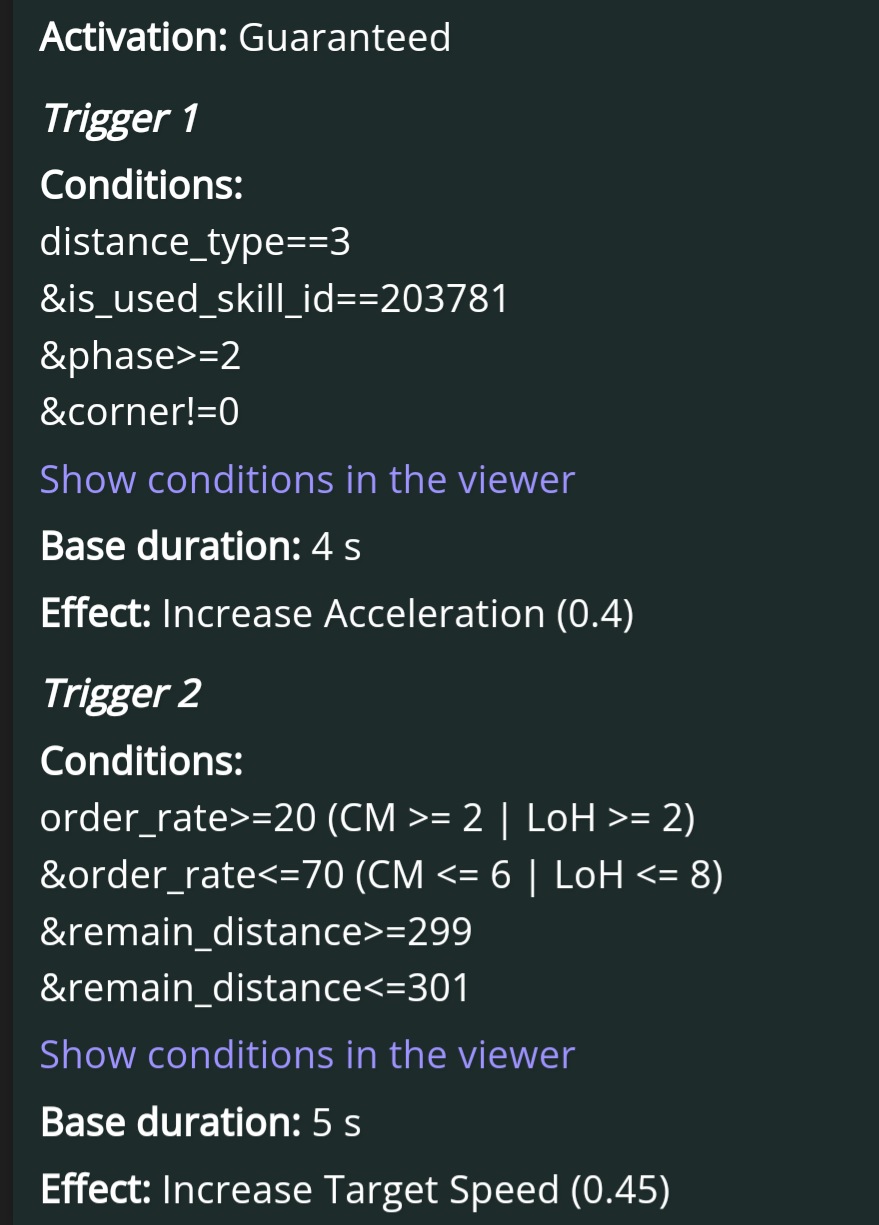Click the Increase Acceleration (0.4) effect
The height and width of the screenshot is (1225, 879).
[397, 614]
